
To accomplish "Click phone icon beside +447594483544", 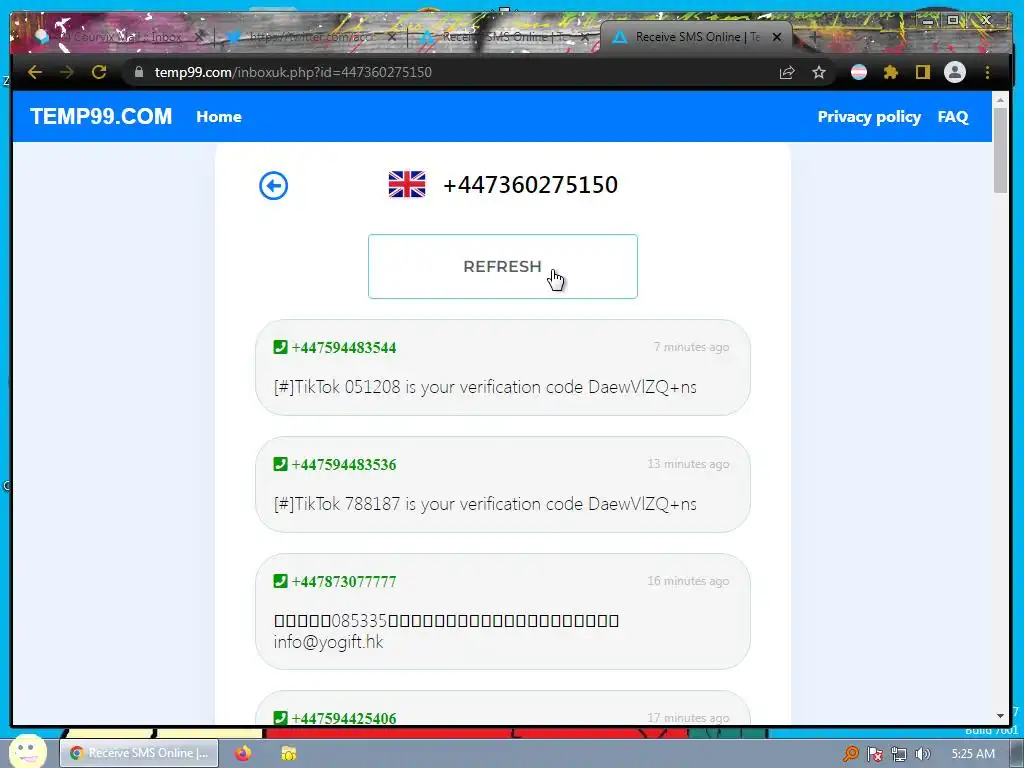I will tap(280, 347).
